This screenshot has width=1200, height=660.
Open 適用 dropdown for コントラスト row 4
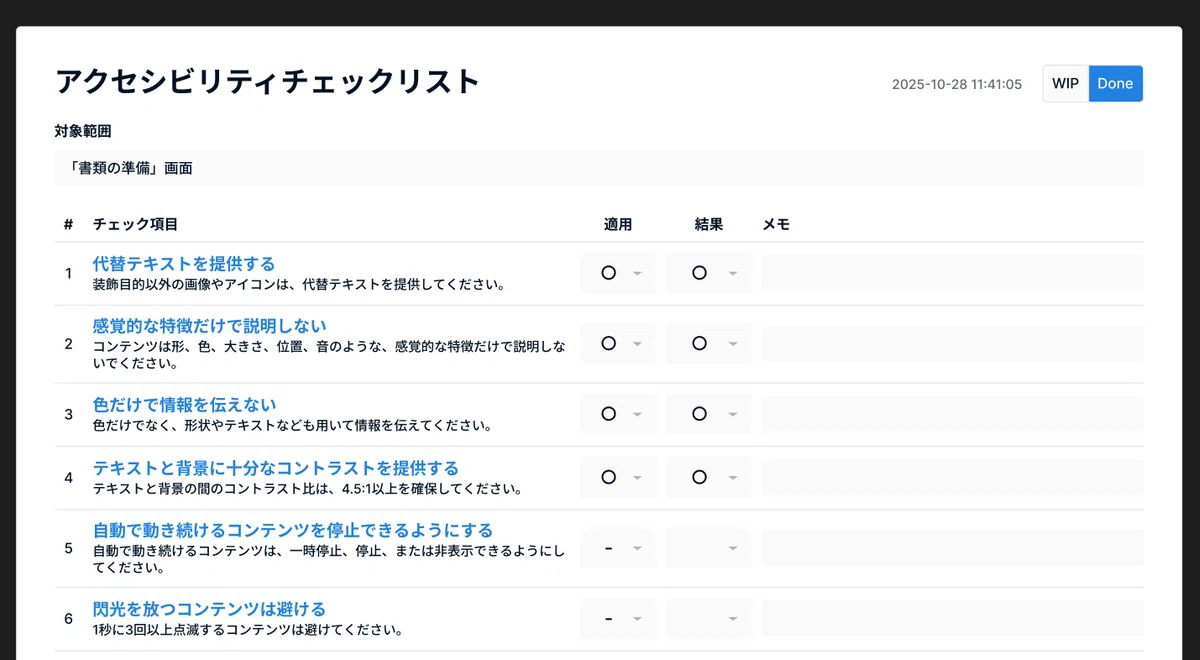click(x=619, y=477)
